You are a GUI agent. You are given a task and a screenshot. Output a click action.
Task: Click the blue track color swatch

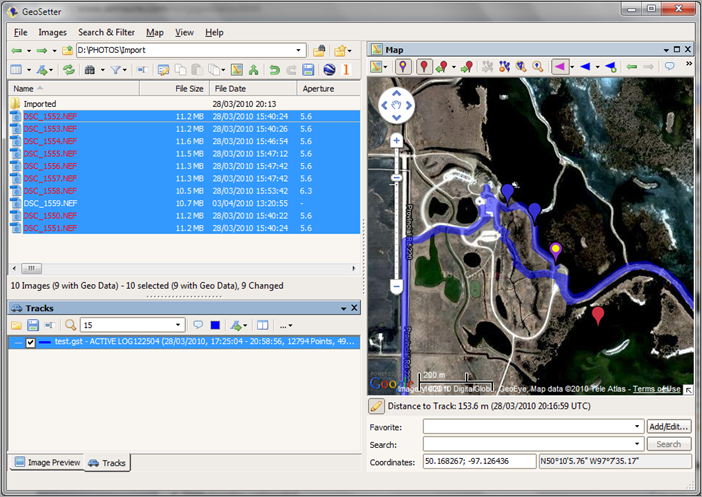click(216, 325)
